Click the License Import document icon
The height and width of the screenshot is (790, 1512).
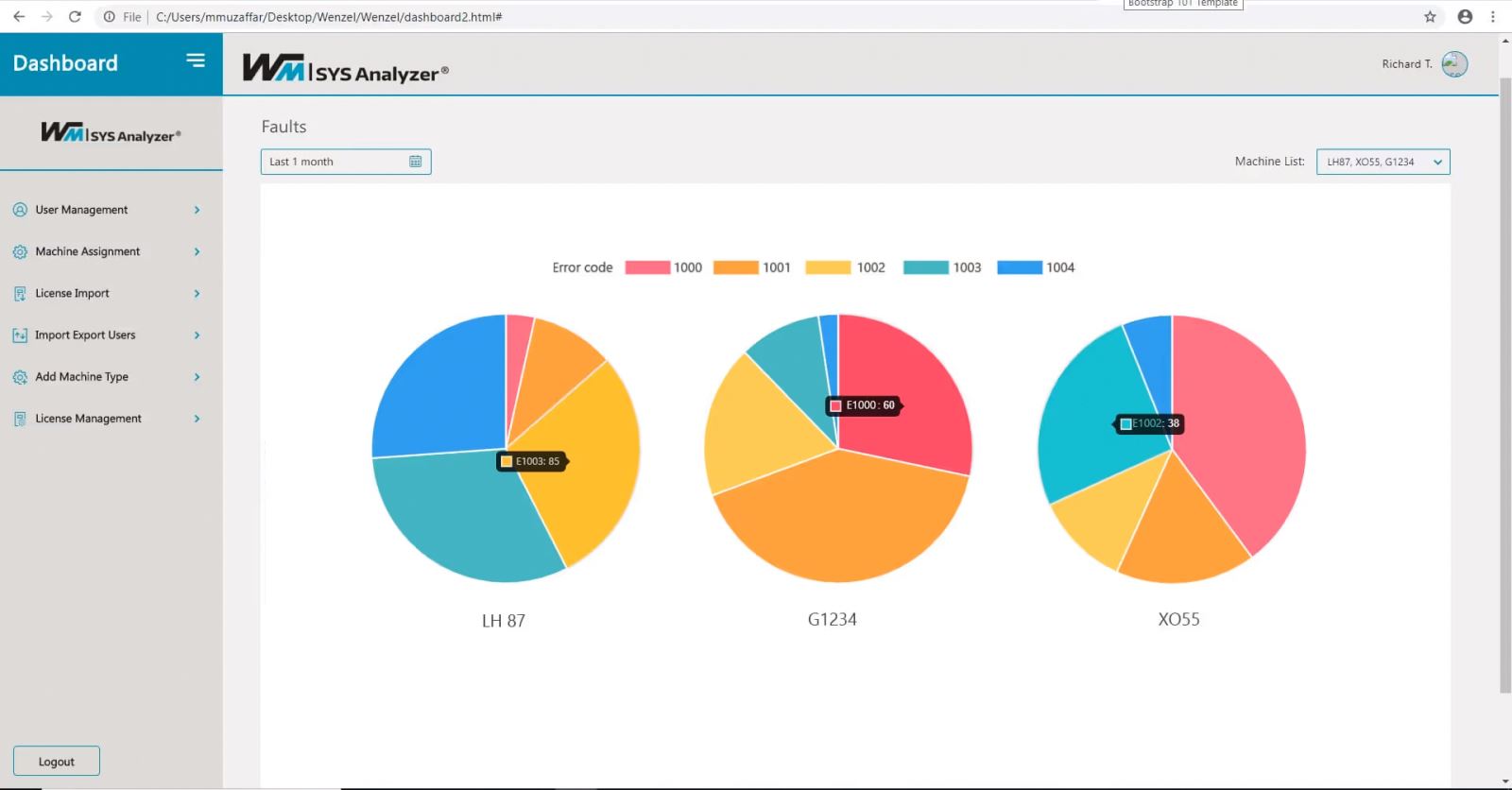[20, 294]
